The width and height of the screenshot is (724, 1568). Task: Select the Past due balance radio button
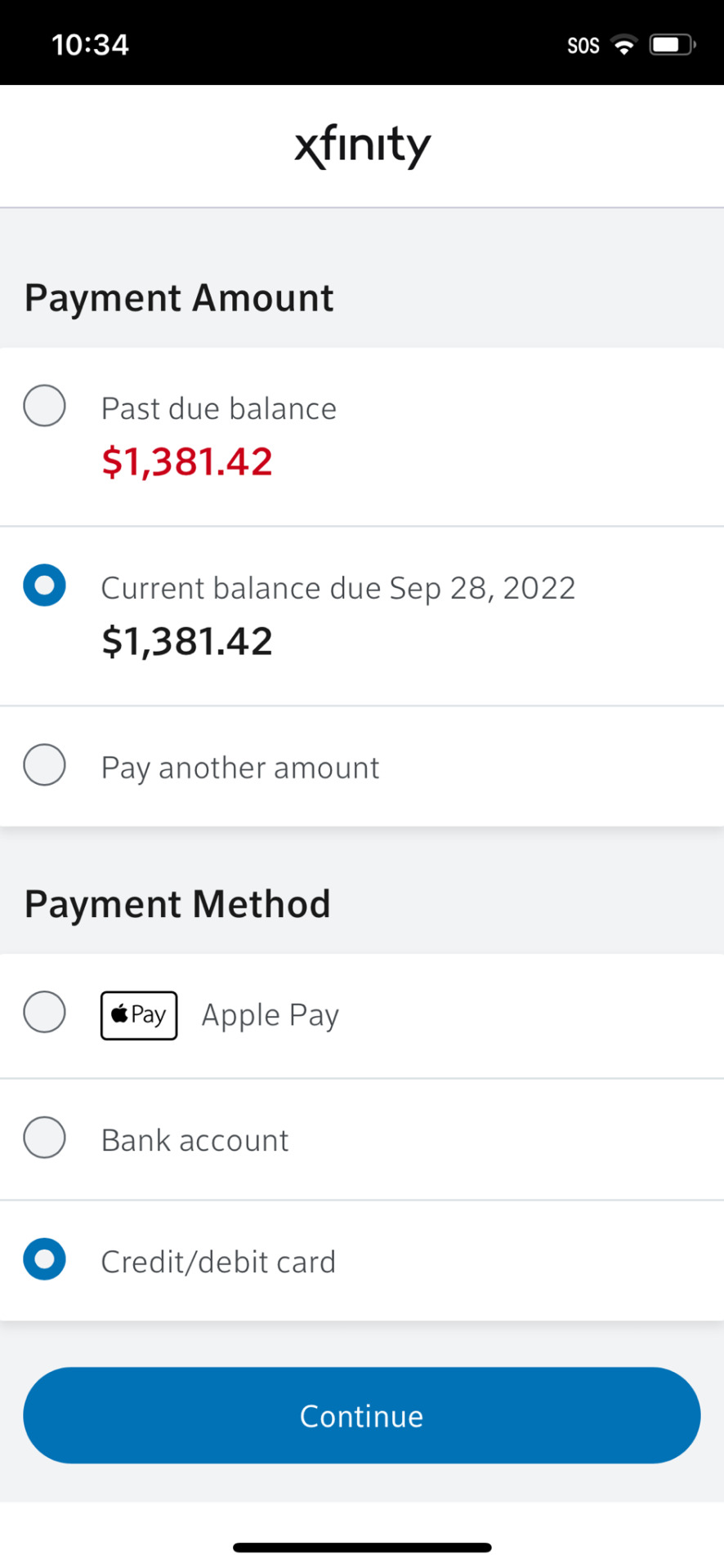pyautogui.click(x=44, y=406)
